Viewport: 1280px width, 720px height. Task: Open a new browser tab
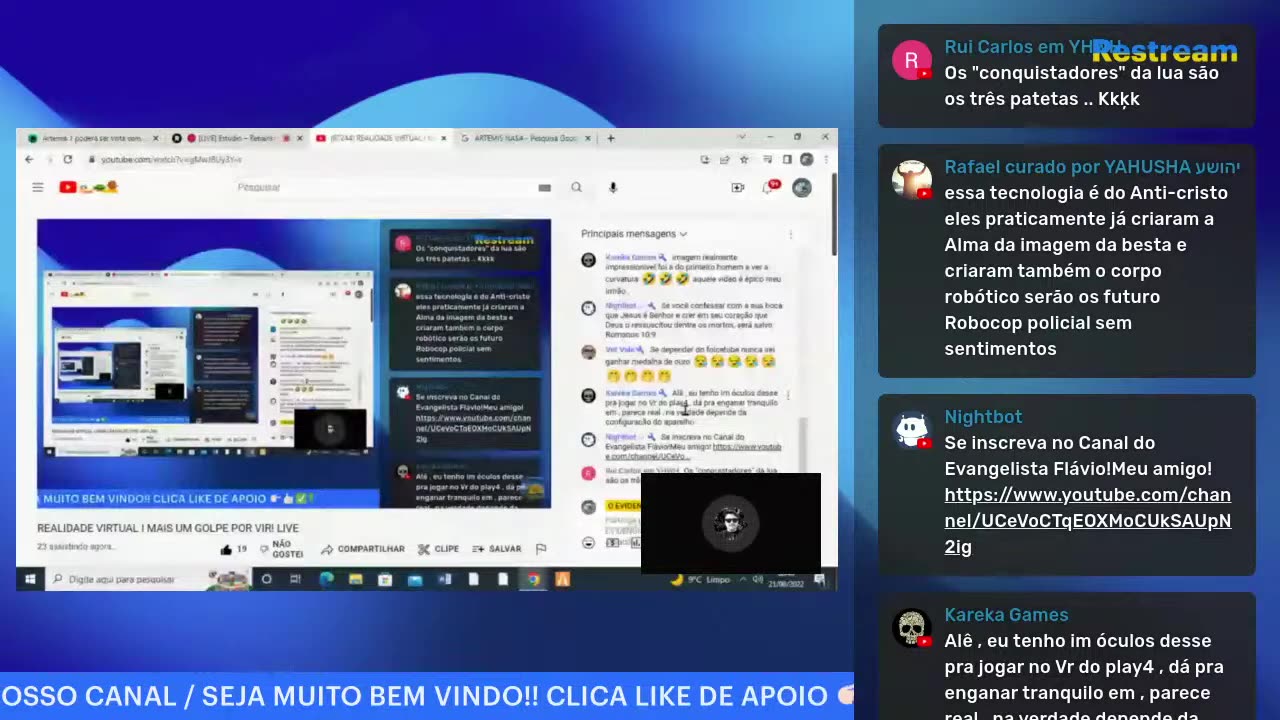tap(611, 138)
